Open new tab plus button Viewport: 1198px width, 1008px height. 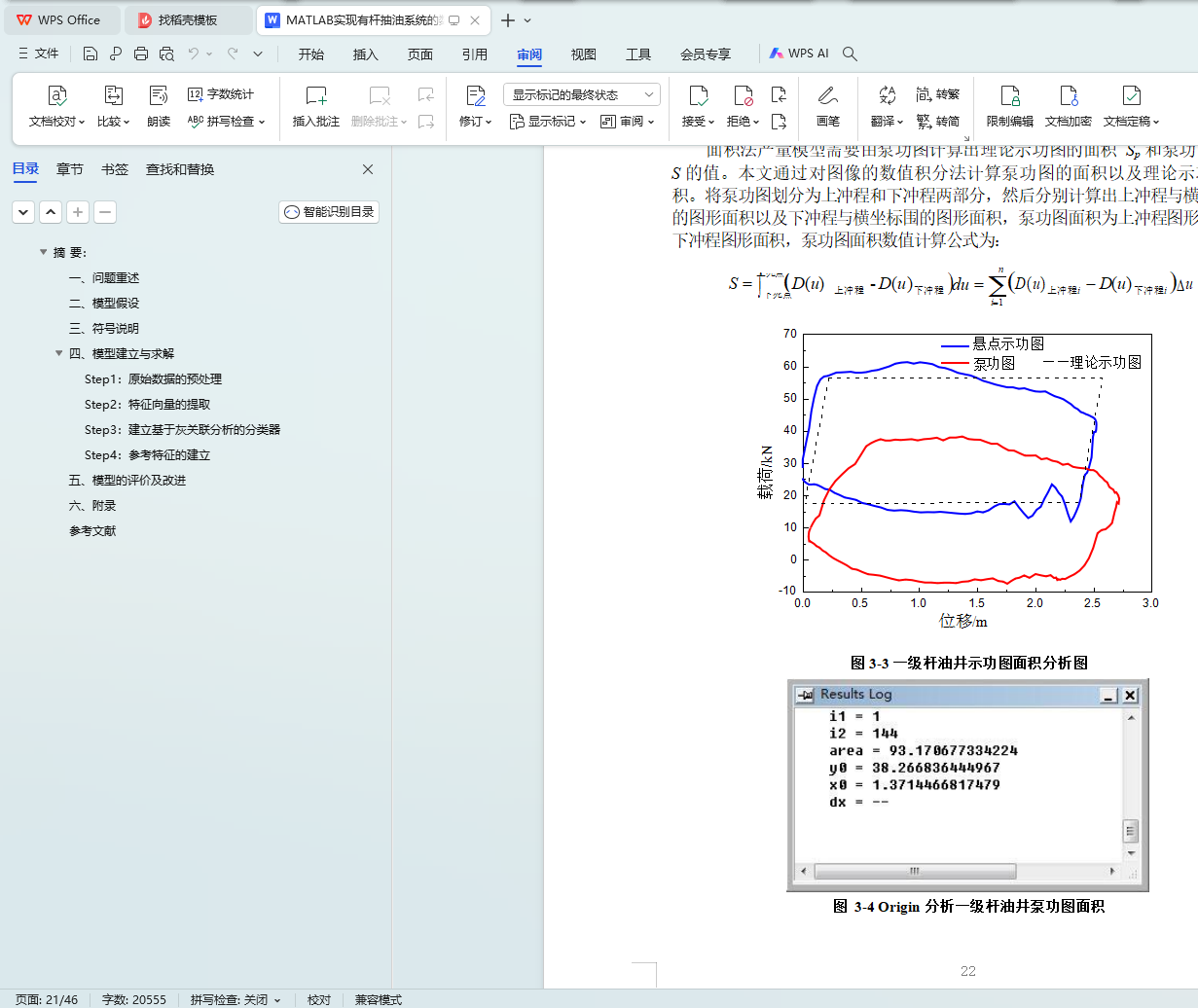pyautogui.click(x=508, y=19)
